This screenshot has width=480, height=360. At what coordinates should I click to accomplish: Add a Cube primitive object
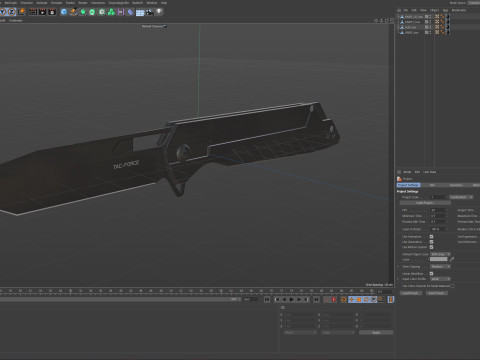click(64, 12)
